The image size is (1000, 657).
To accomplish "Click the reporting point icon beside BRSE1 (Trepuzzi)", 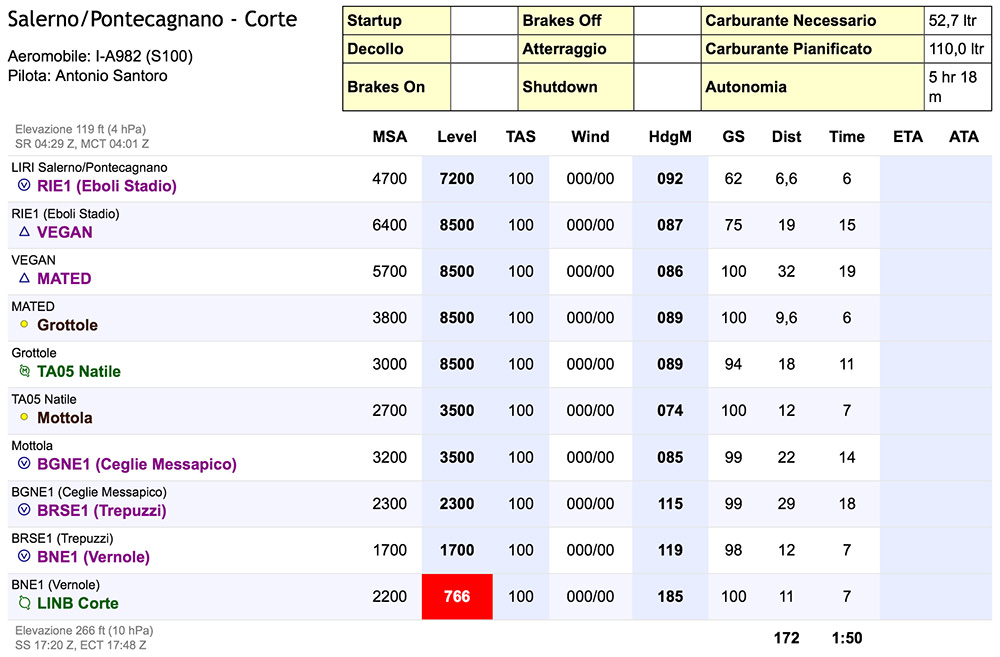I will (24, 510).
